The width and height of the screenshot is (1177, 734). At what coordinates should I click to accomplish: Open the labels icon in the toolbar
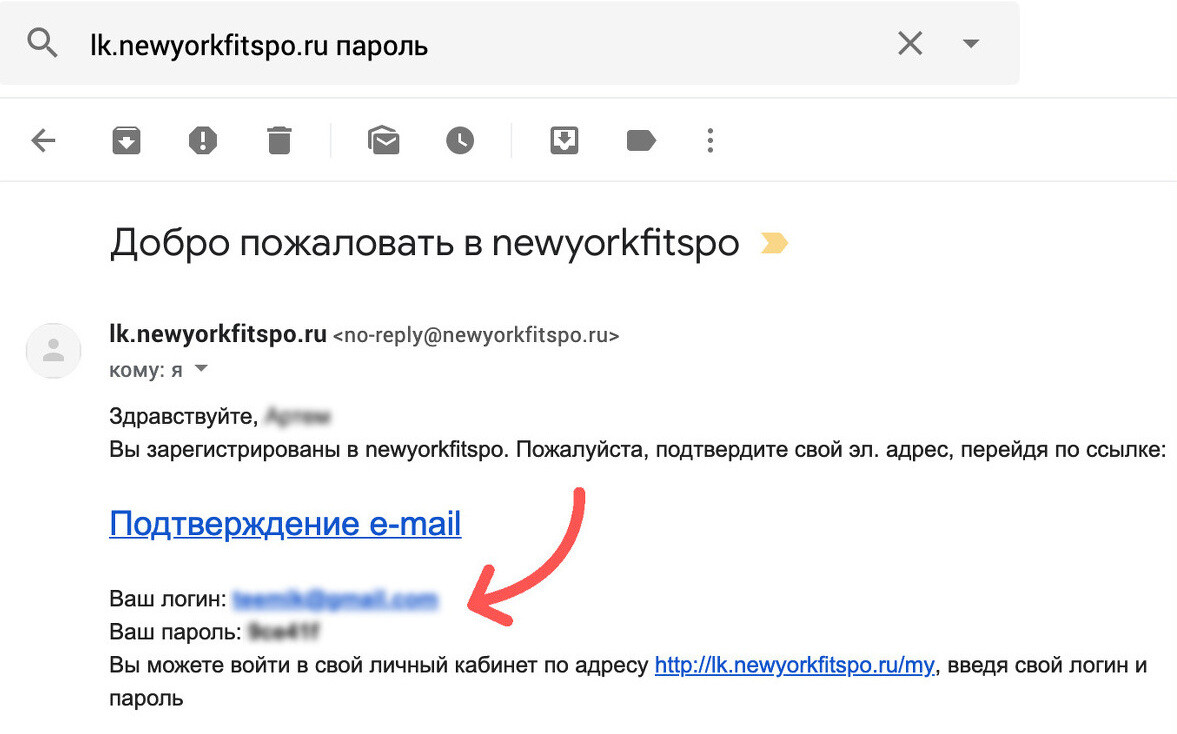tap(641, 140)
